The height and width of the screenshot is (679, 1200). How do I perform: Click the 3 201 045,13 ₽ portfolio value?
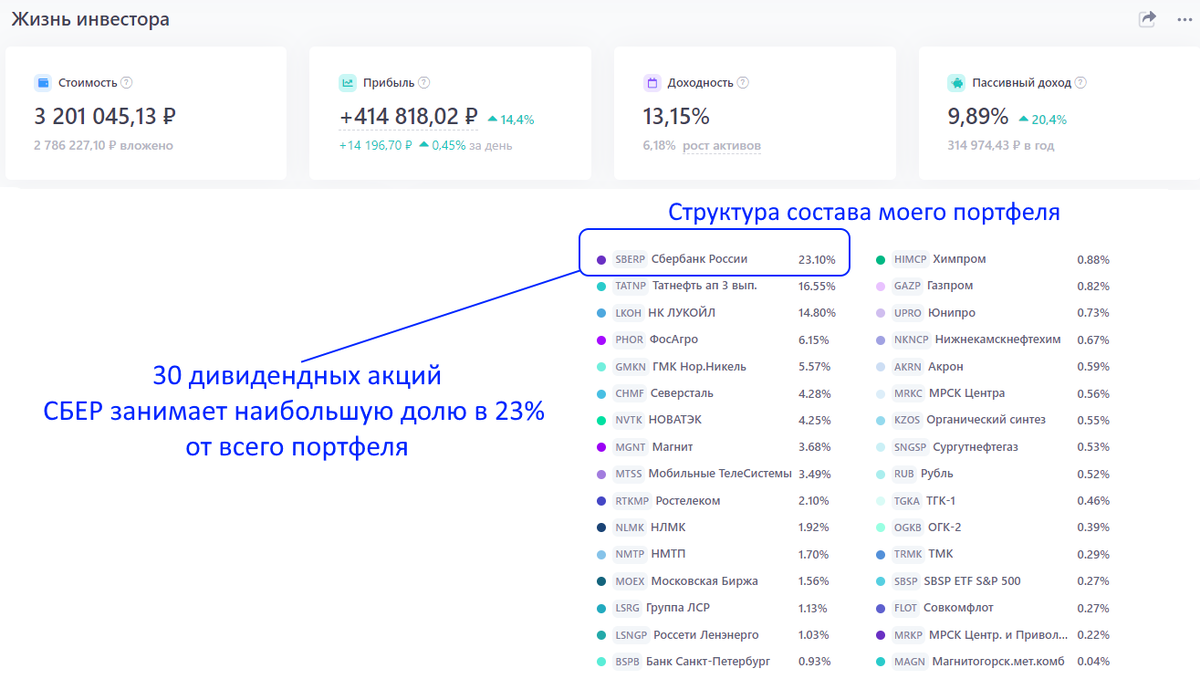[105, 116]
